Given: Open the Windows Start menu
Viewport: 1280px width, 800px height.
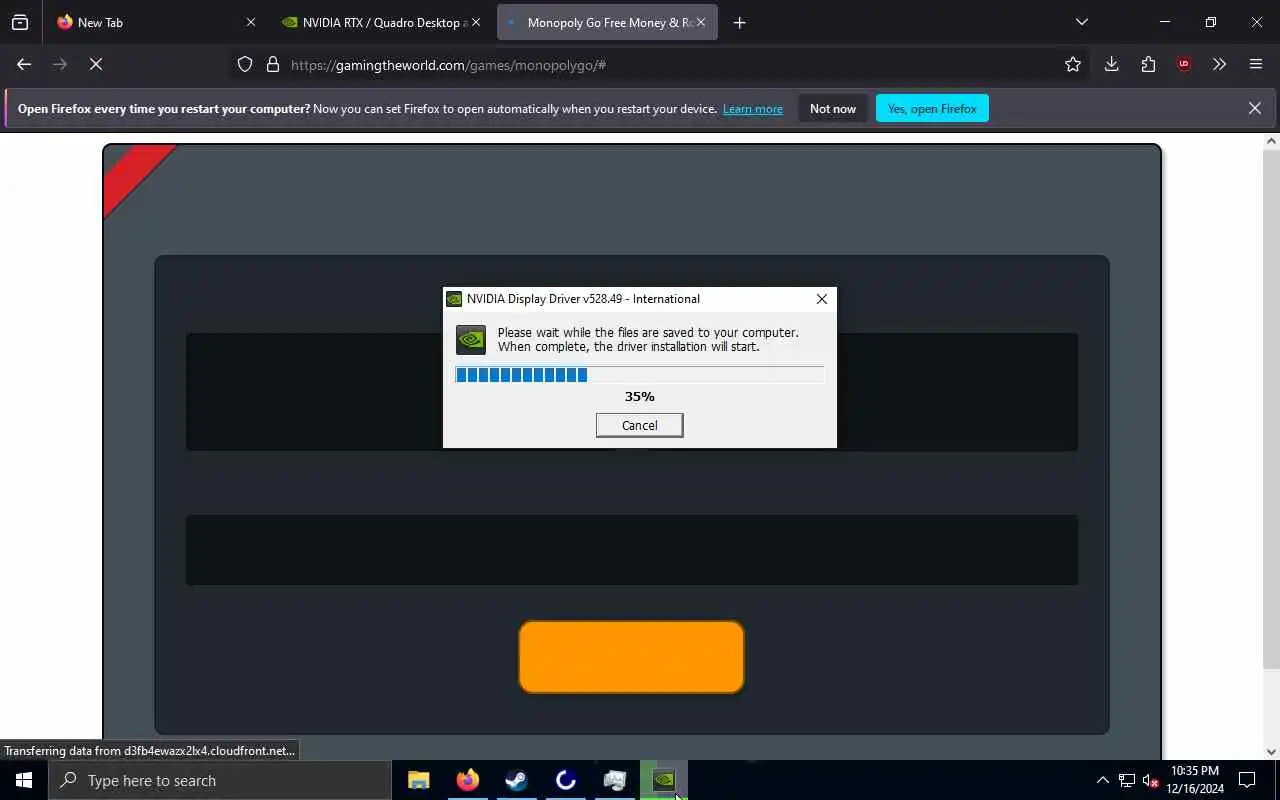Looking at the screenshot, I should point(24,780).
